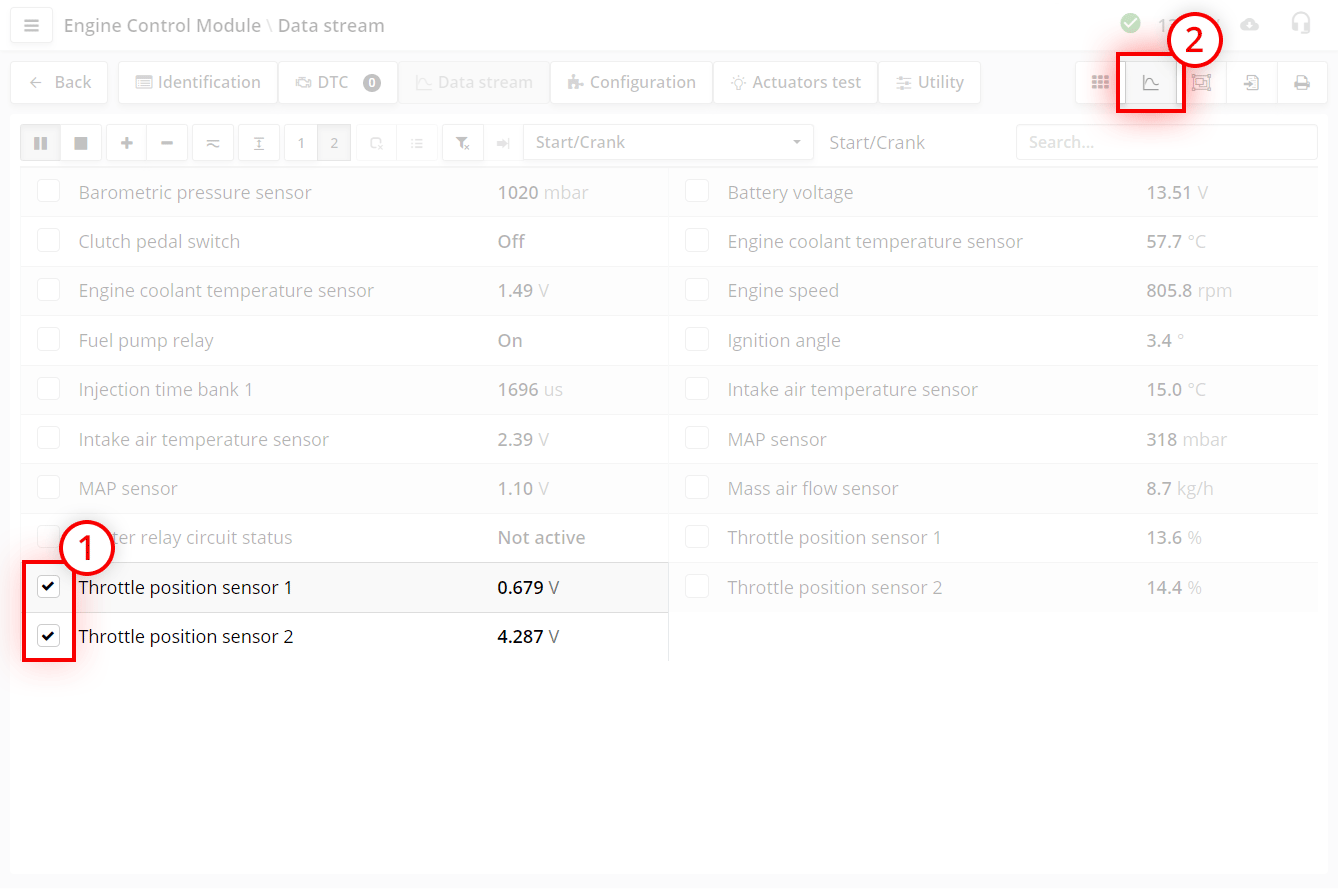The height and width of the screenshot is (889, 1338).
Task: Check the Battery voltage parameter
Action: 697,191
